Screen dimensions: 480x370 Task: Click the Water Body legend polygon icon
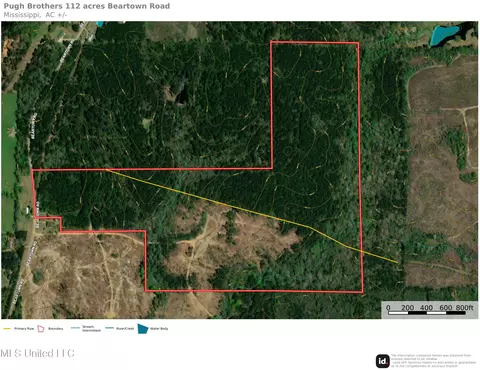tap(143, 329)
